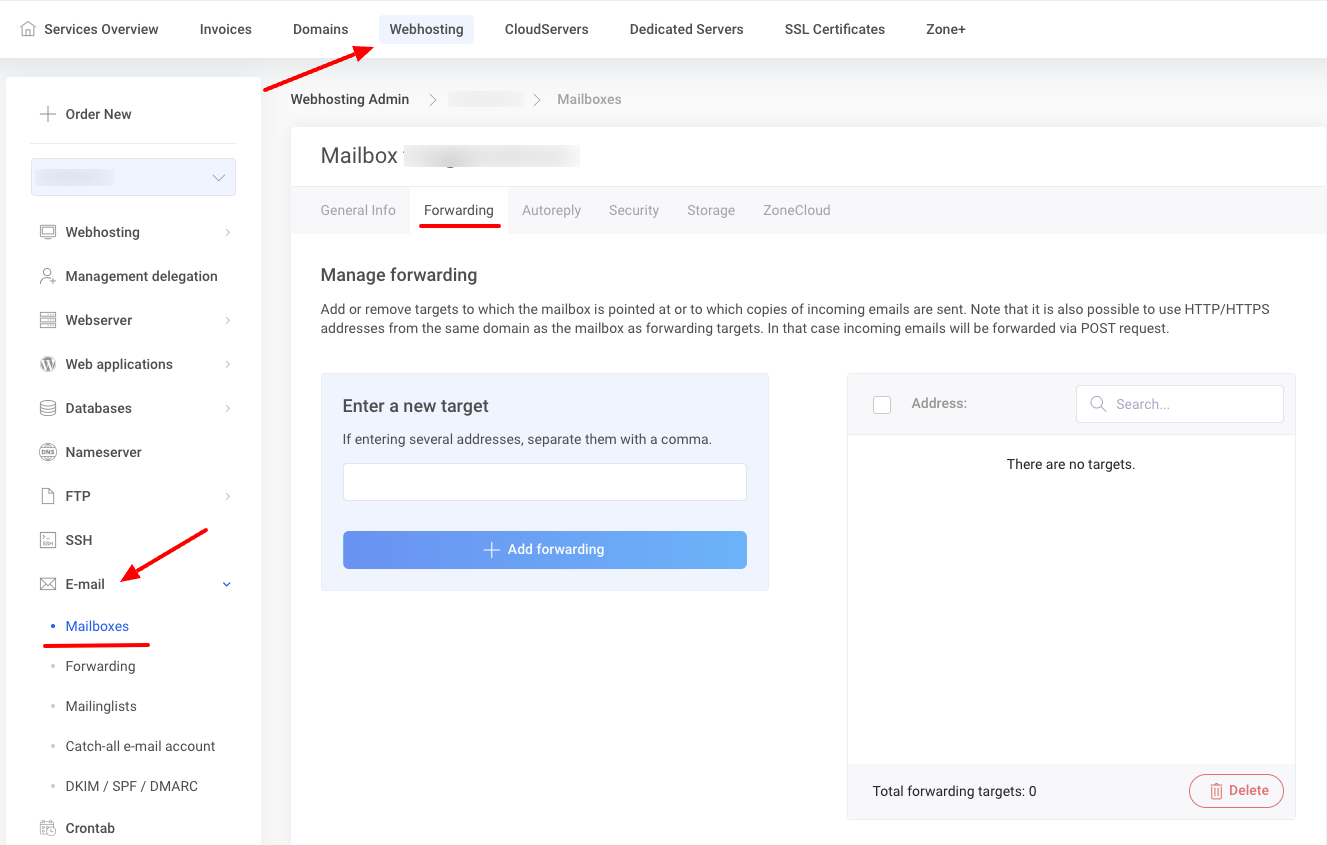Open the Security tab

point(633,210)
